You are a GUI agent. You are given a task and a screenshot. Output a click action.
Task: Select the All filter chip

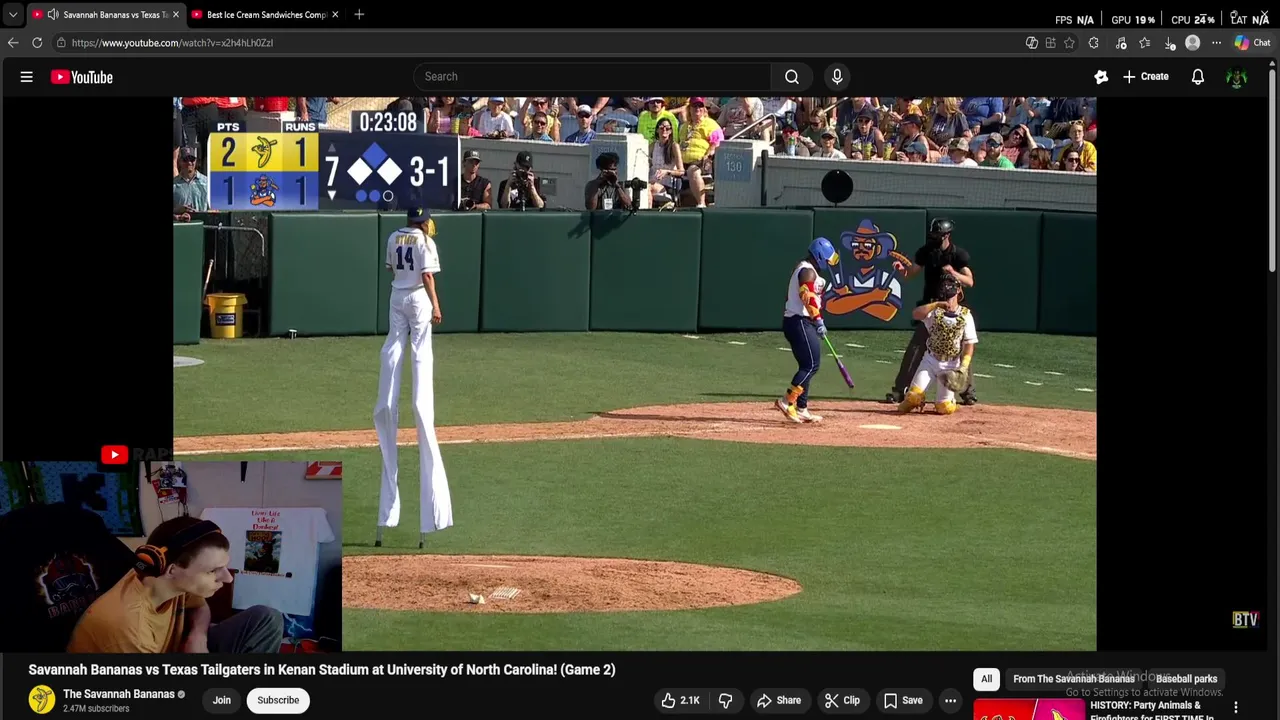pyautogui.click(x=987, y=679)
